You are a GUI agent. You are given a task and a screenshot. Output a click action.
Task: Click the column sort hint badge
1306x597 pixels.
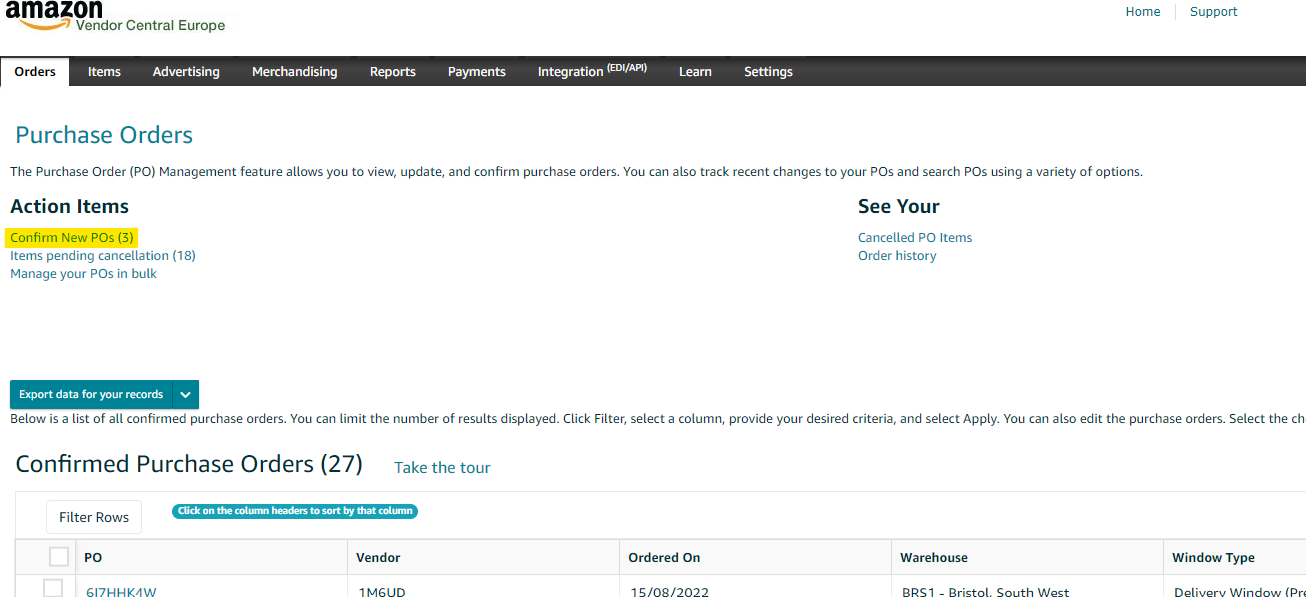point(295,511)
